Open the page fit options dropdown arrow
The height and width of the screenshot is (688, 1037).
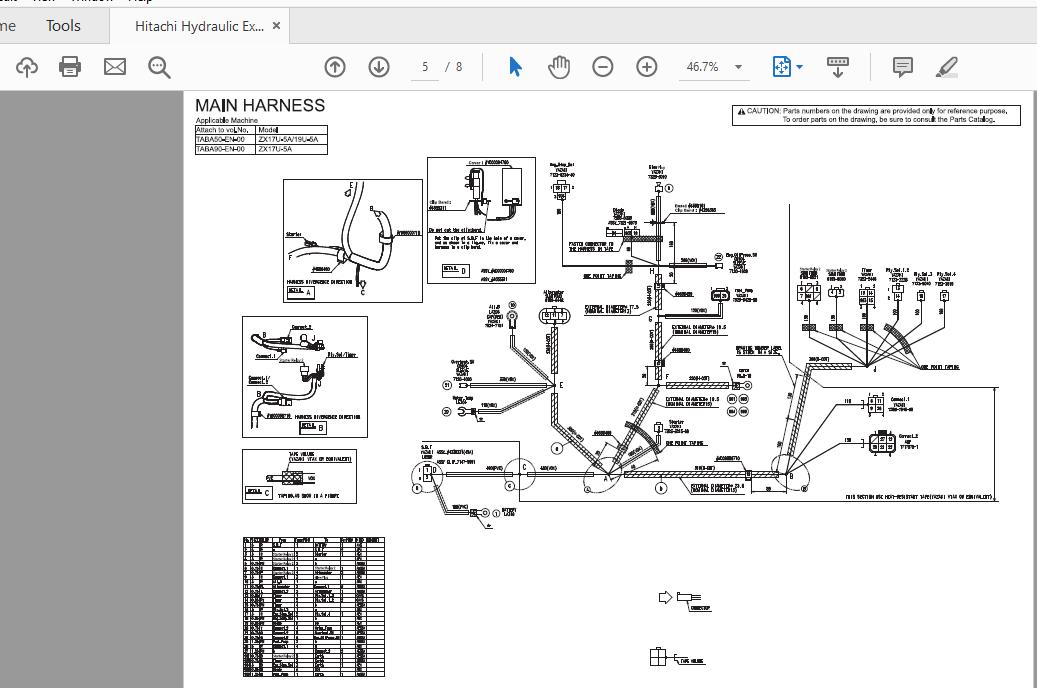[800, 67]
